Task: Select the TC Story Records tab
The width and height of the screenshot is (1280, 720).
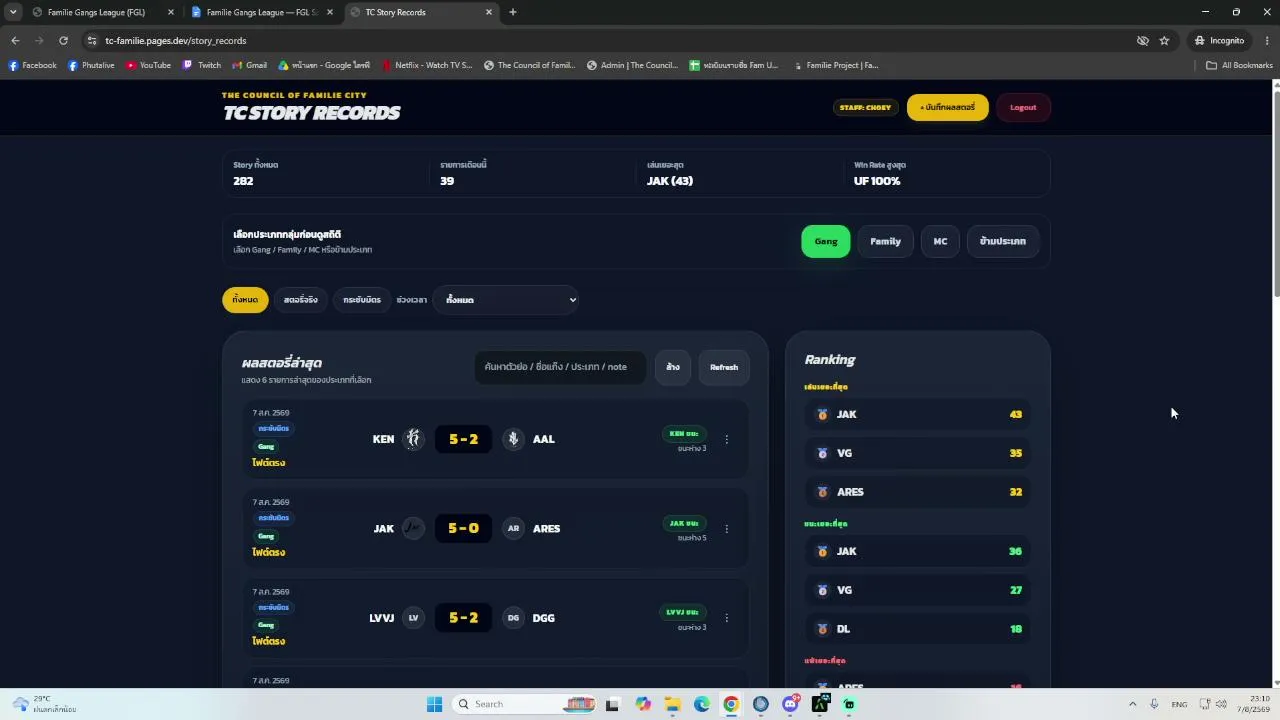Action: (421, 12)
